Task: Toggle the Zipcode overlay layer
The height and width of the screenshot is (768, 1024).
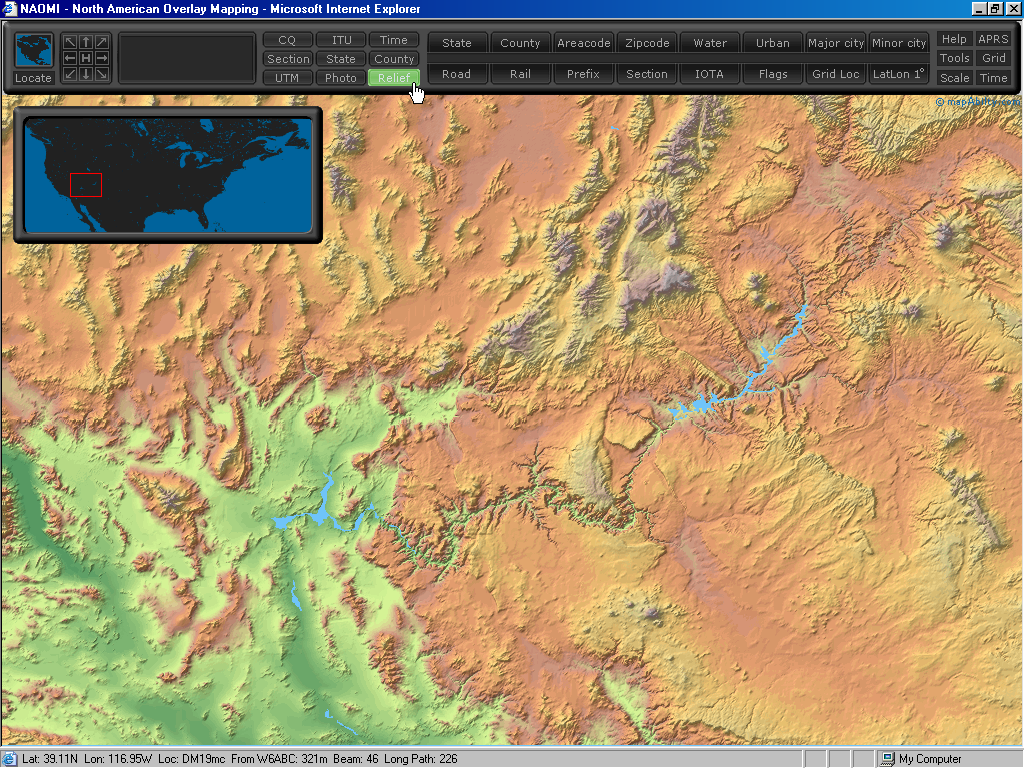Action: coord(647,43)
